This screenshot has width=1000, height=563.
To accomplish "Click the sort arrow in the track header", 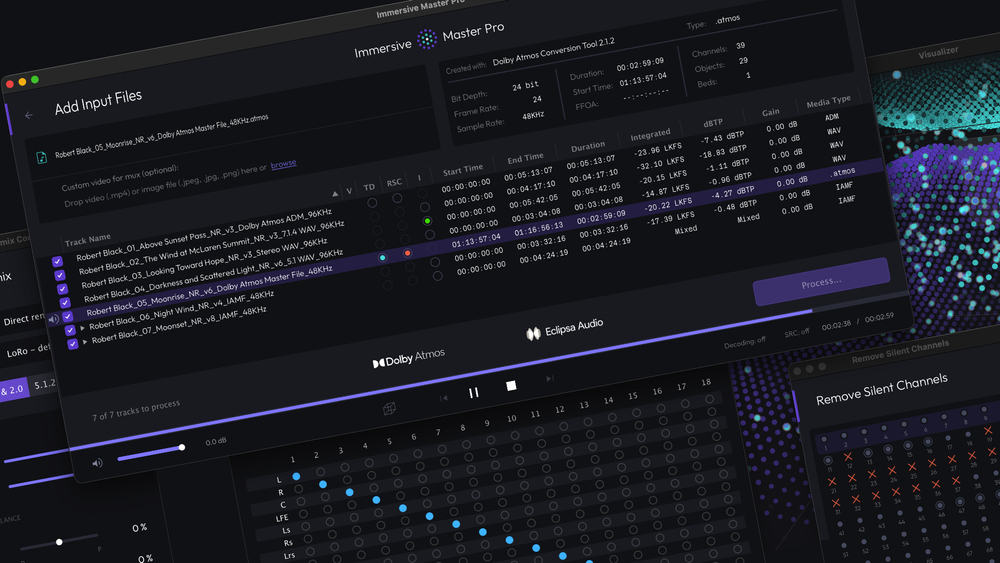I will [x=335, y=193].
